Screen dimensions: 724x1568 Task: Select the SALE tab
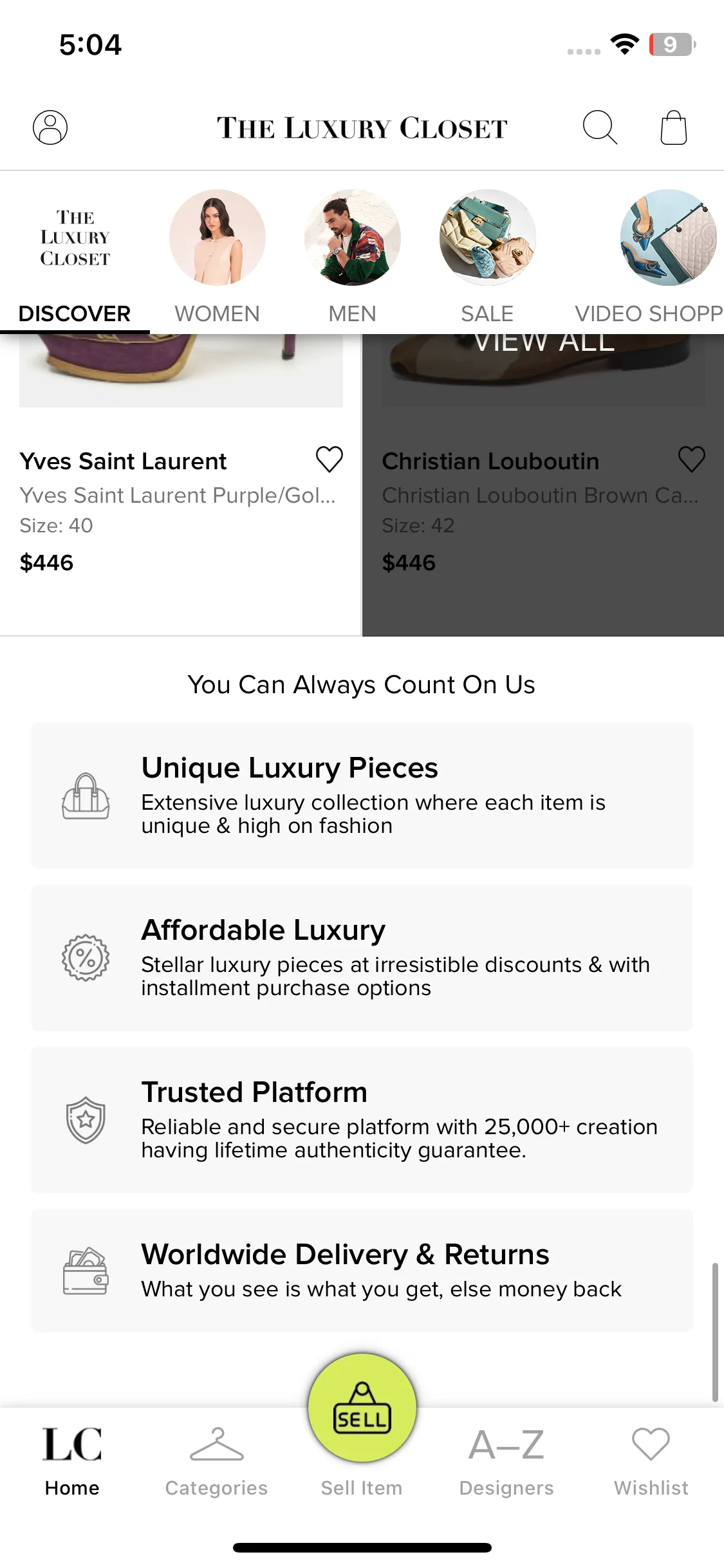click(x=487, y=257)
